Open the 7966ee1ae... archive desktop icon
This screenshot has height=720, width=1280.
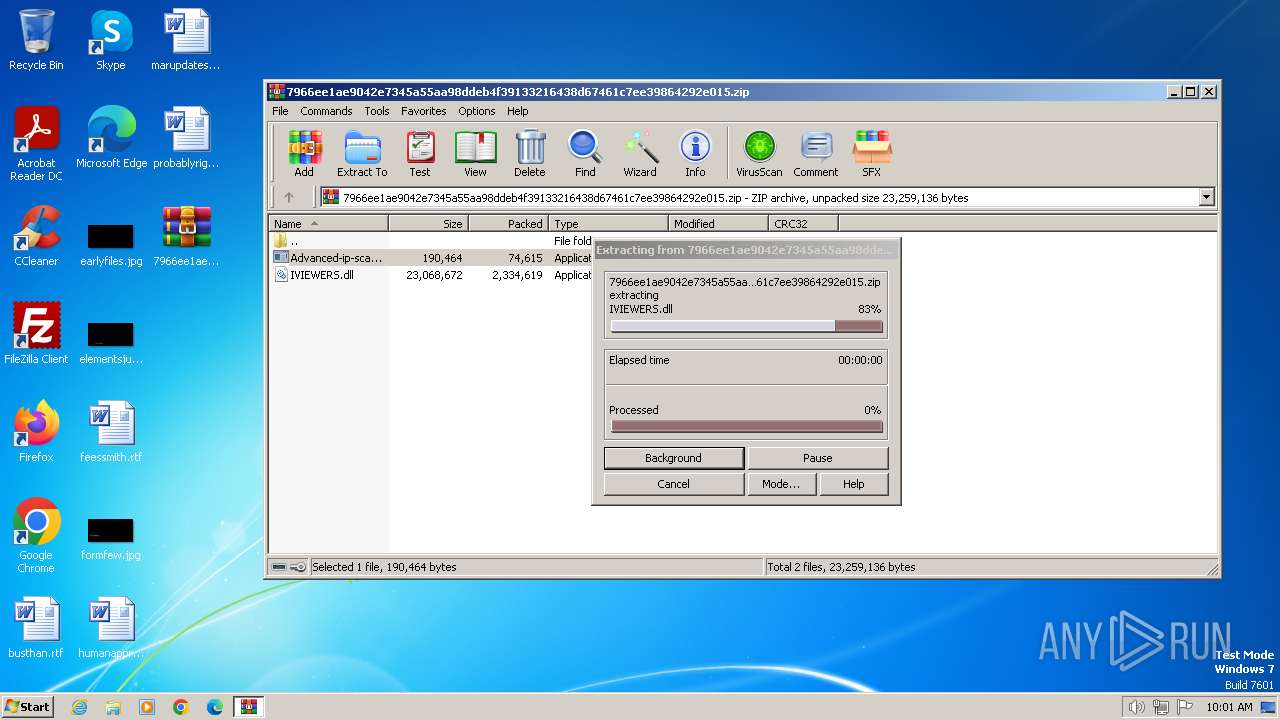[x=186, y=235]
